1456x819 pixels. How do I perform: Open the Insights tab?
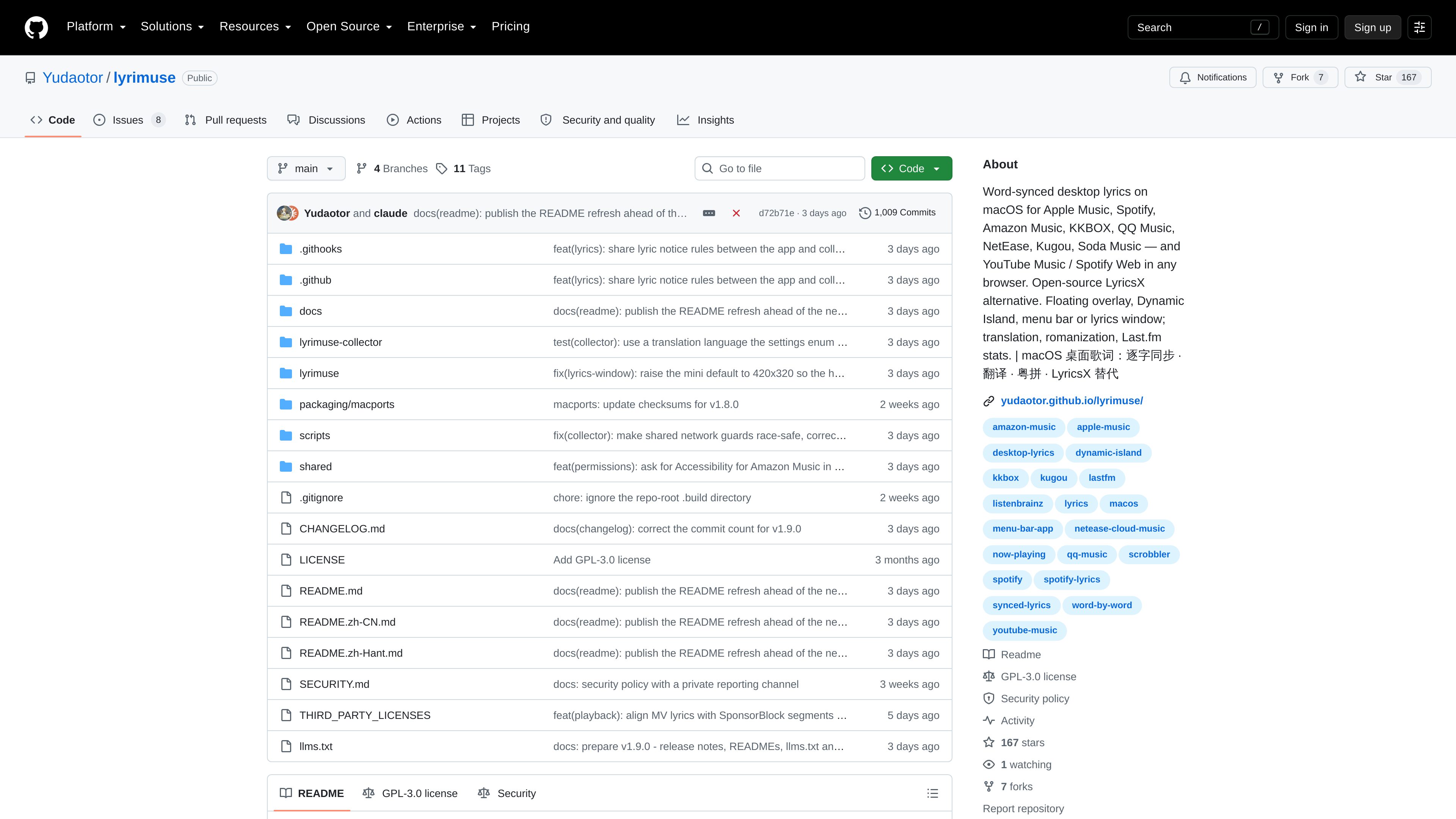tap(705, 120)
